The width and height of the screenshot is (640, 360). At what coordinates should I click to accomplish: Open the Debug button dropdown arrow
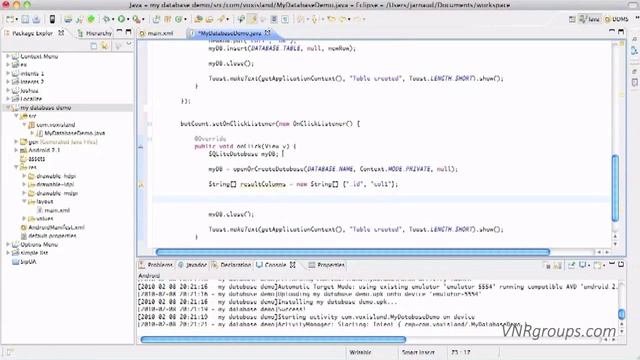[113, 19]
